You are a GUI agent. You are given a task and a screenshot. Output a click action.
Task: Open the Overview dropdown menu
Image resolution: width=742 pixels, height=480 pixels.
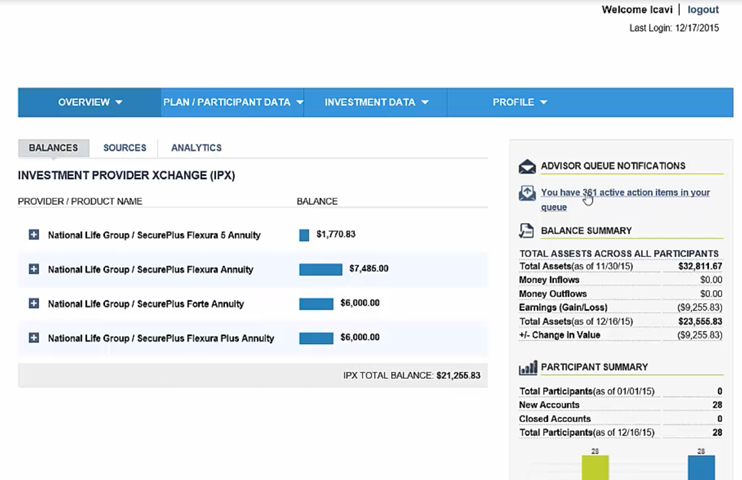[90, 102]
